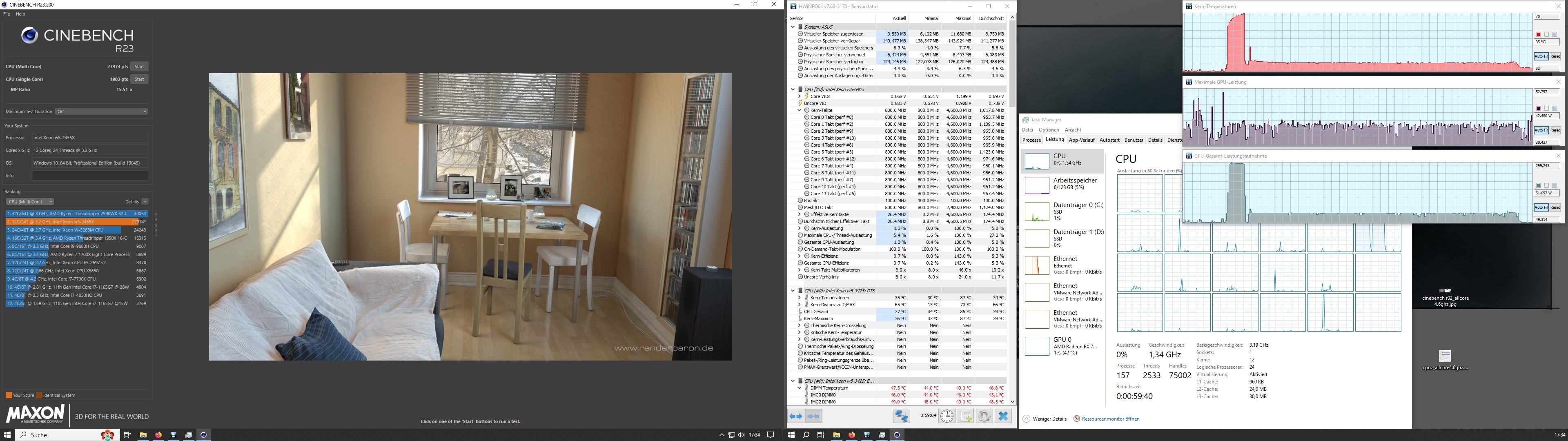The width and height of the screenshot is (1568, 441).
Task: Open Task Manager Optionen menu
Action: tap(1049, 130)
